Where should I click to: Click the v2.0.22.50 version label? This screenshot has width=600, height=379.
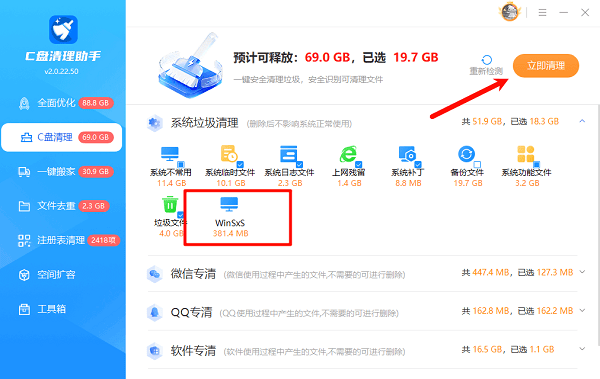[61, 71]
